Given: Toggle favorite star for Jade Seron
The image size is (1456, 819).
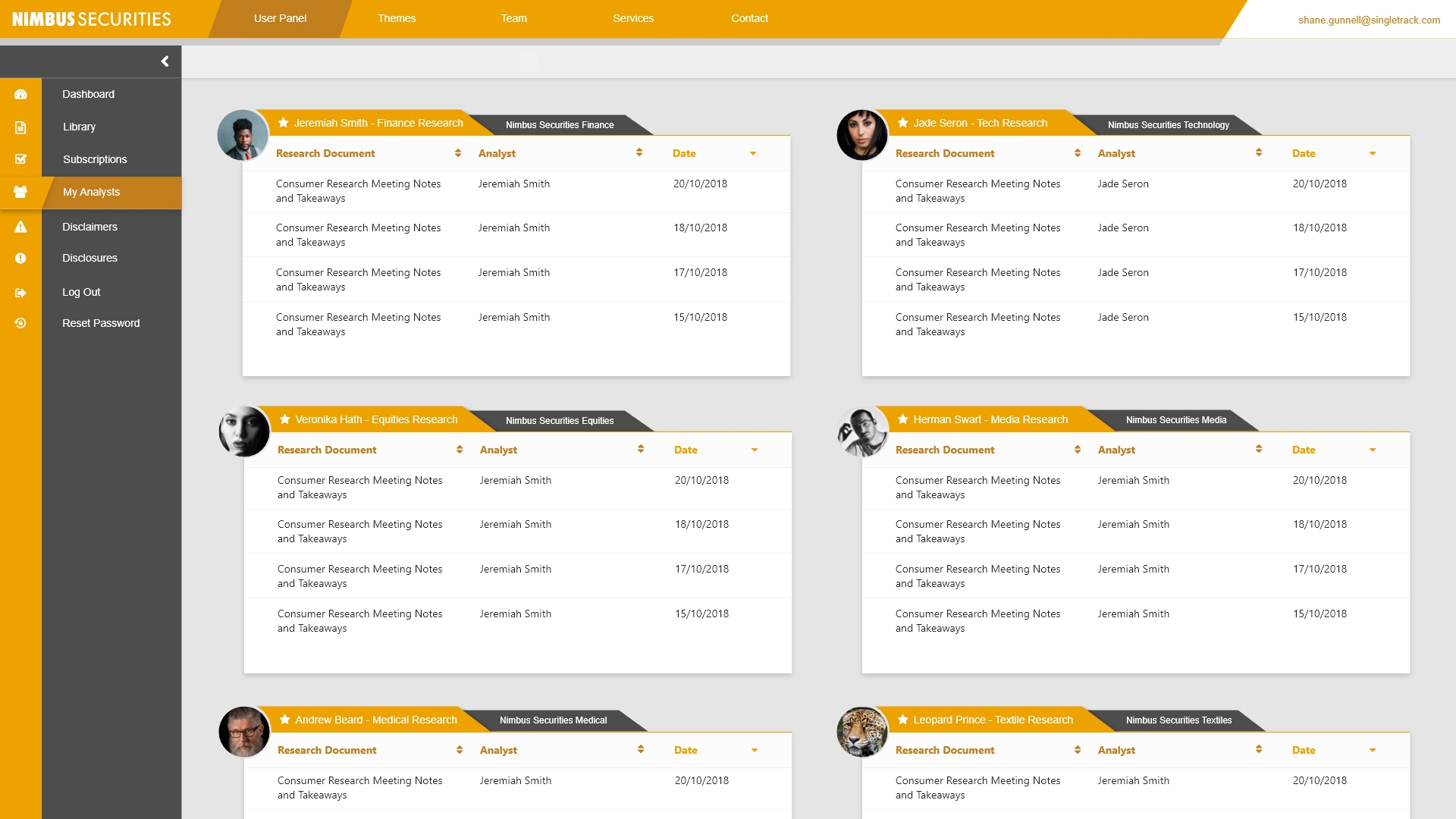Looking at the screenshot, I should click(x=902, y=123).
